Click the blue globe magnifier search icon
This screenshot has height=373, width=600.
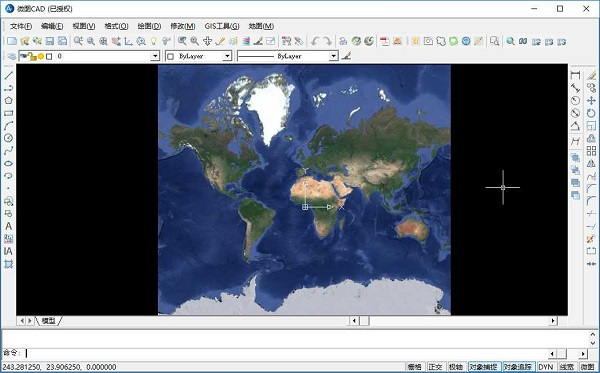[510, 41]
